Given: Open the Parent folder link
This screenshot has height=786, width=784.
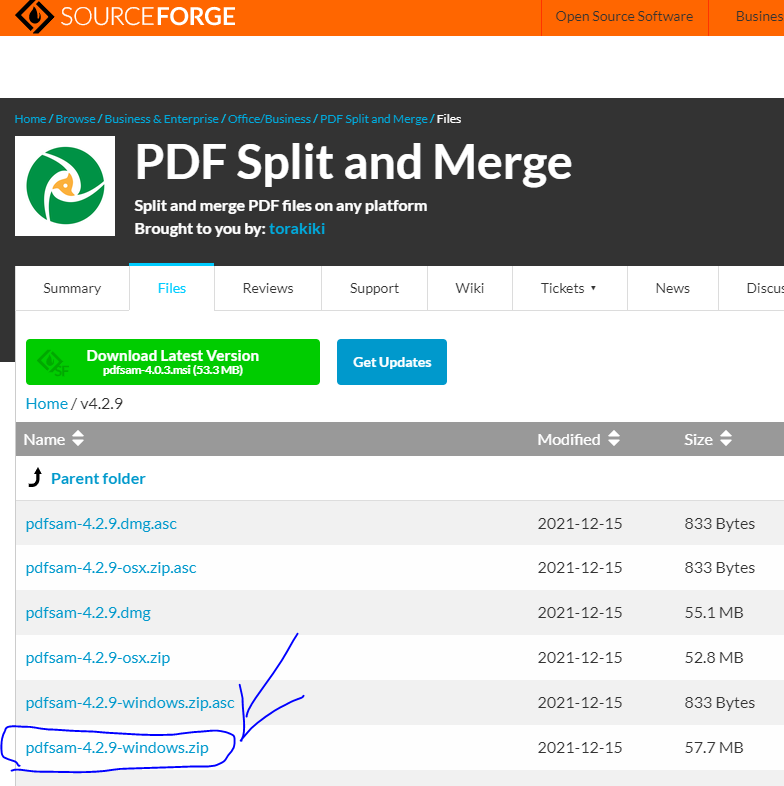Looking at the screenshot, I should 98,479.
